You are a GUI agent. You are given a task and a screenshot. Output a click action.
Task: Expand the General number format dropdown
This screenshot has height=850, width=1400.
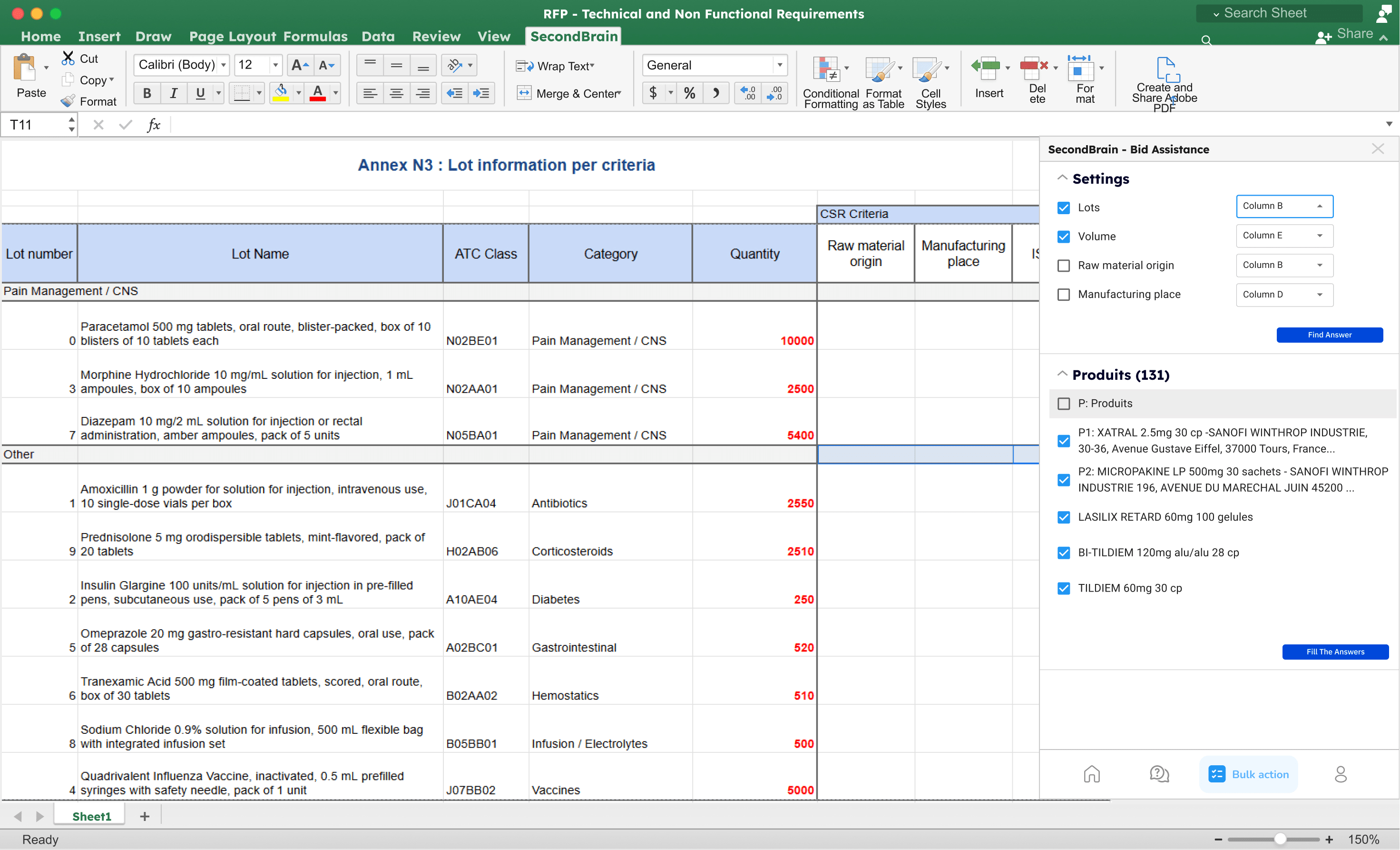780,65
